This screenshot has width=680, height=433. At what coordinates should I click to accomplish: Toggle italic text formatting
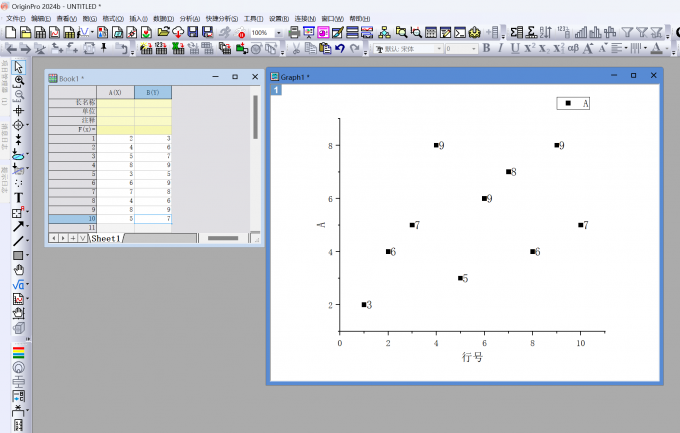[500, 48]
